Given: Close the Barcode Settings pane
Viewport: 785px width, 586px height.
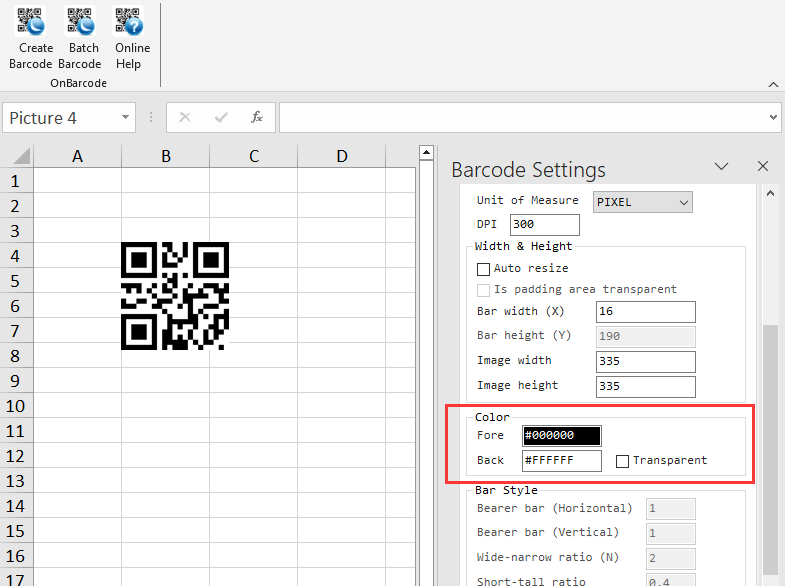Looking at the screenshot, I should tap(762, 166).
